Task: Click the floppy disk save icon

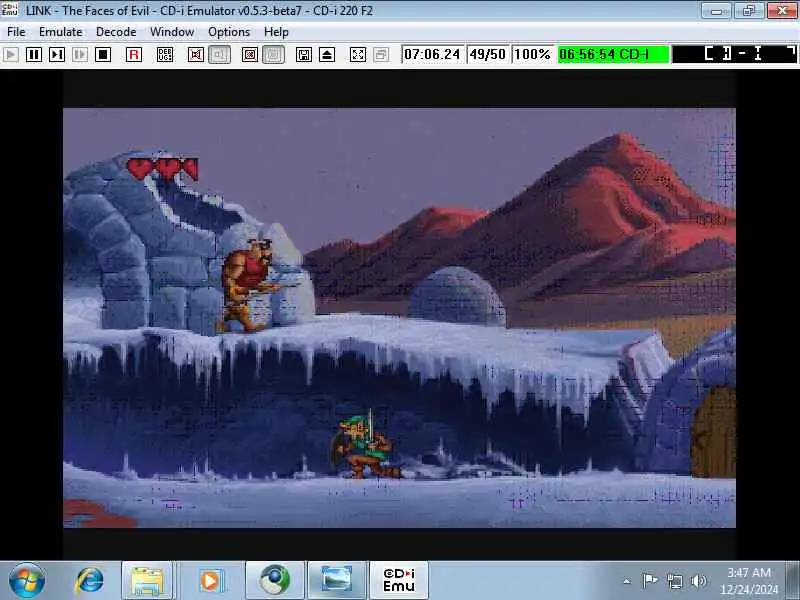Action: (x=304, y=55)
